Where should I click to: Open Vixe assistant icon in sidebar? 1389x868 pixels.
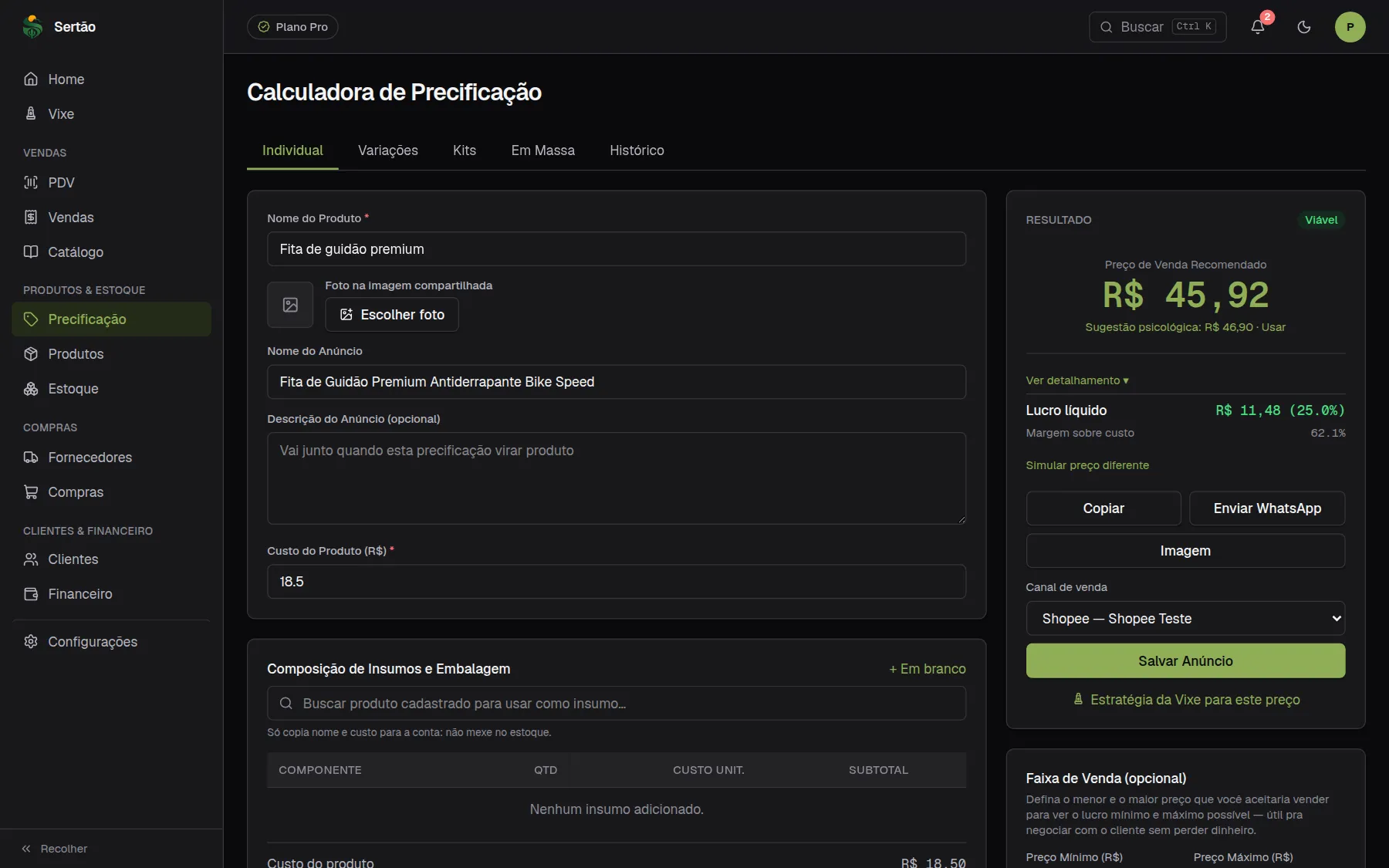pyautogui.click(x=31, y=113)
